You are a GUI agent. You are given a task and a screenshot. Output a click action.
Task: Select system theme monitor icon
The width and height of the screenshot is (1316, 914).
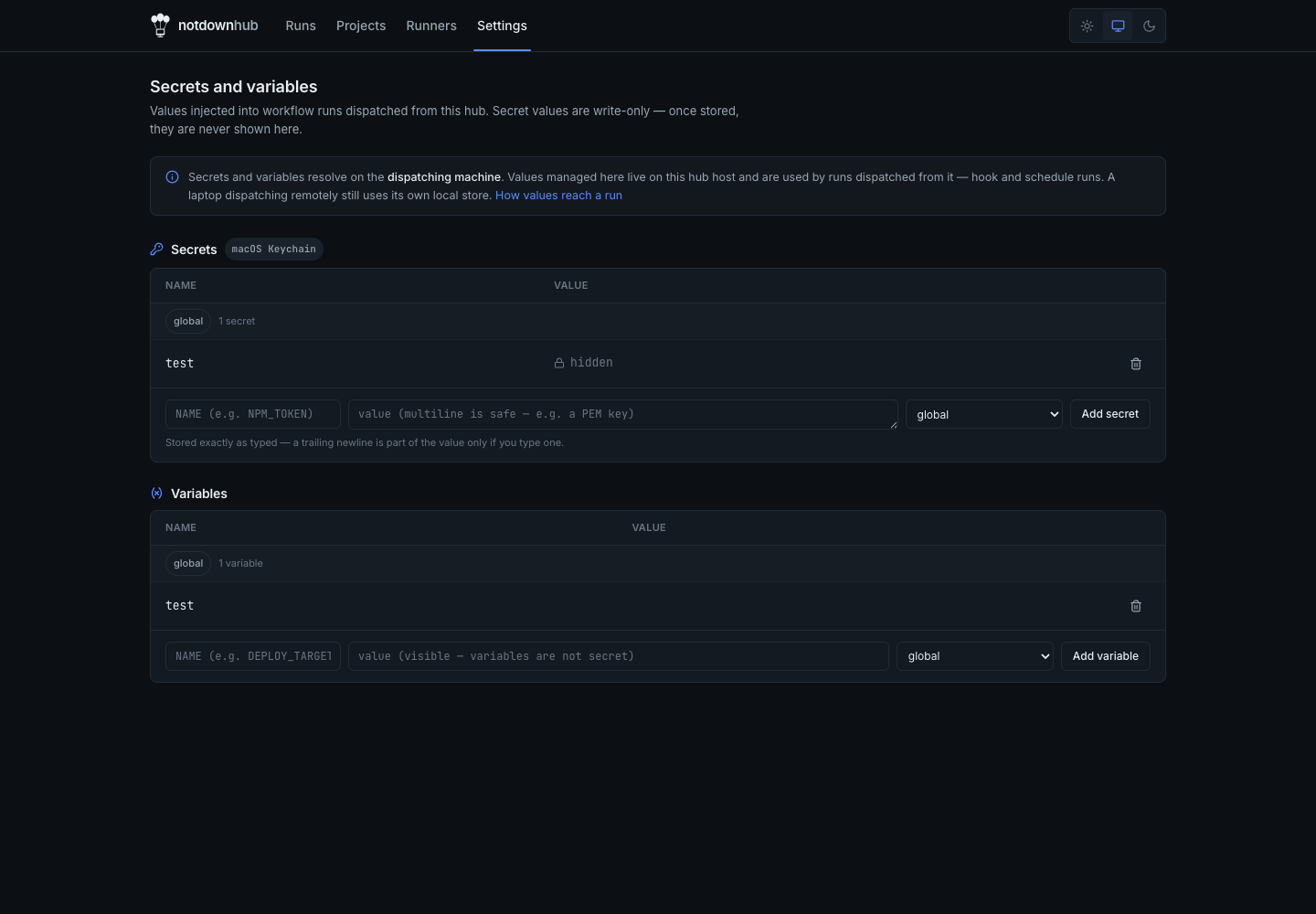1118,26
